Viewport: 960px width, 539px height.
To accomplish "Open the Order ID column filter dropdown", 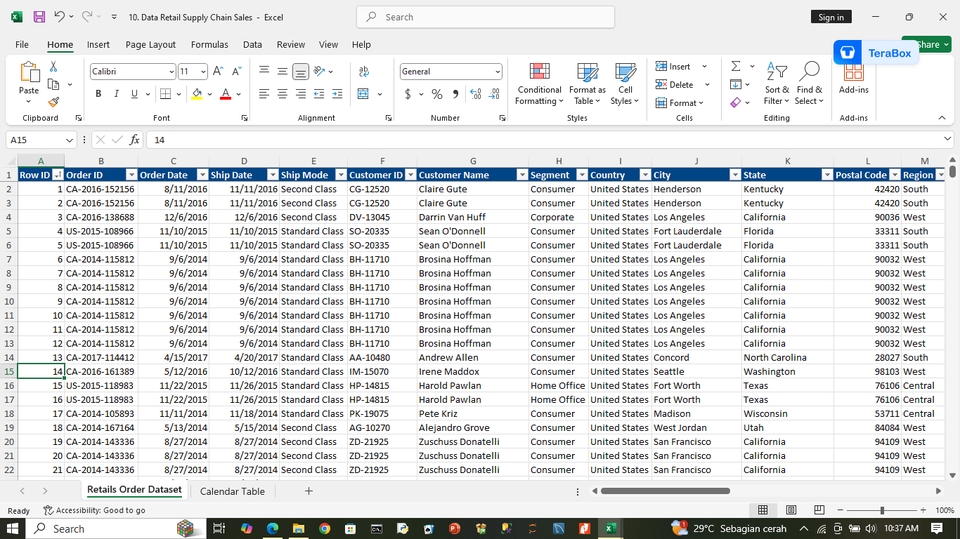I will tap(131, 175).
